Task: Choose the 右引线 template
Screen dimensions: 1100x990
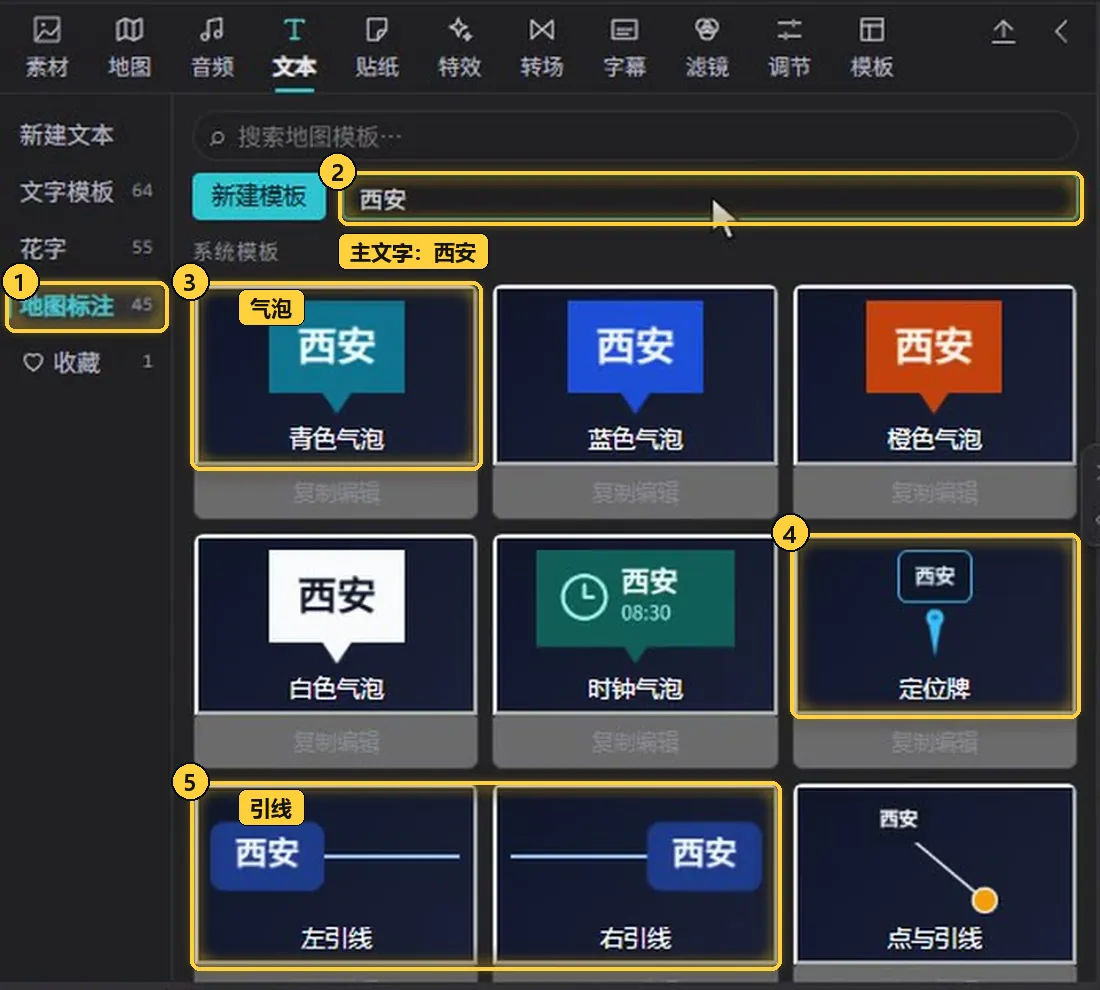Action: point(635,874)
